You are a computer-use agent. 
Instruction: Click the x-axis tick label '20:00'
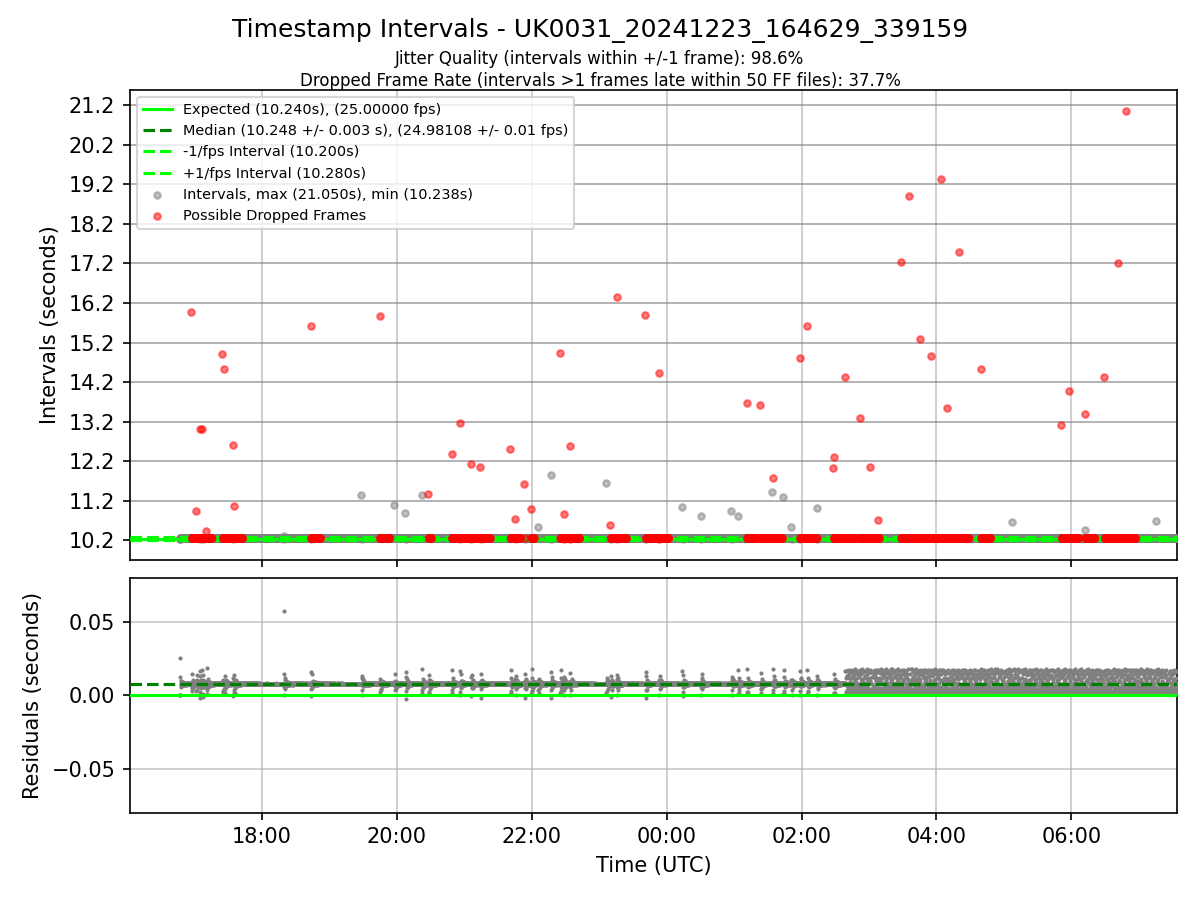click(x=397, y=835)
